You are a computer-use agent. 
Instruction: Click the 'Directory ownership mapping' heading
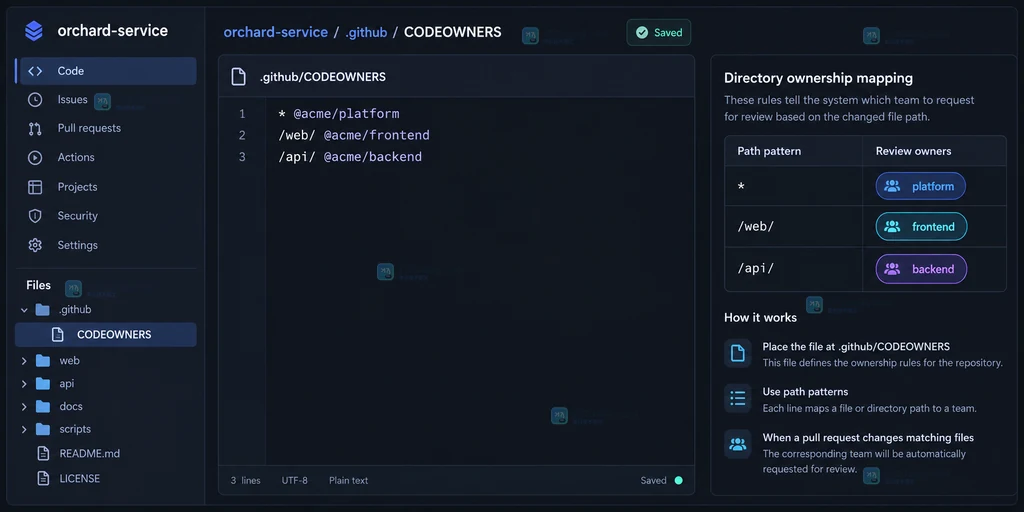click(x=818, y=78)
